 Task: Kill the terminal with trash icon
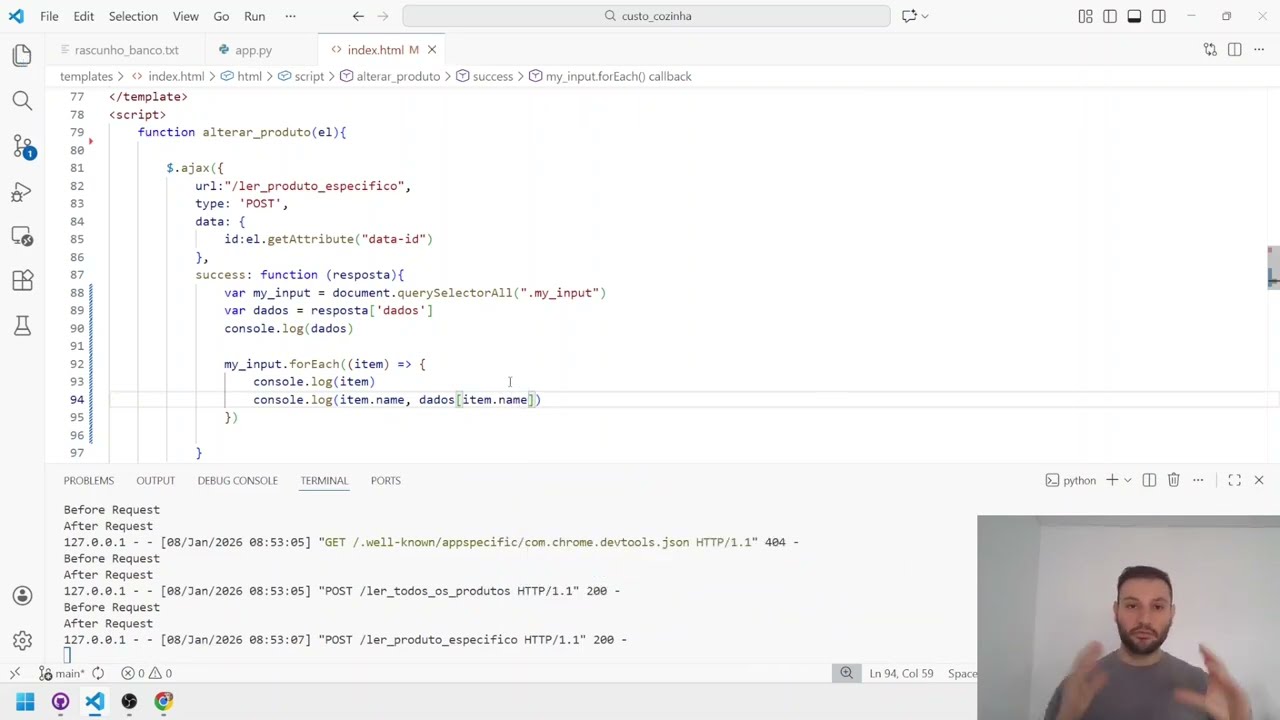[1173, 480]
